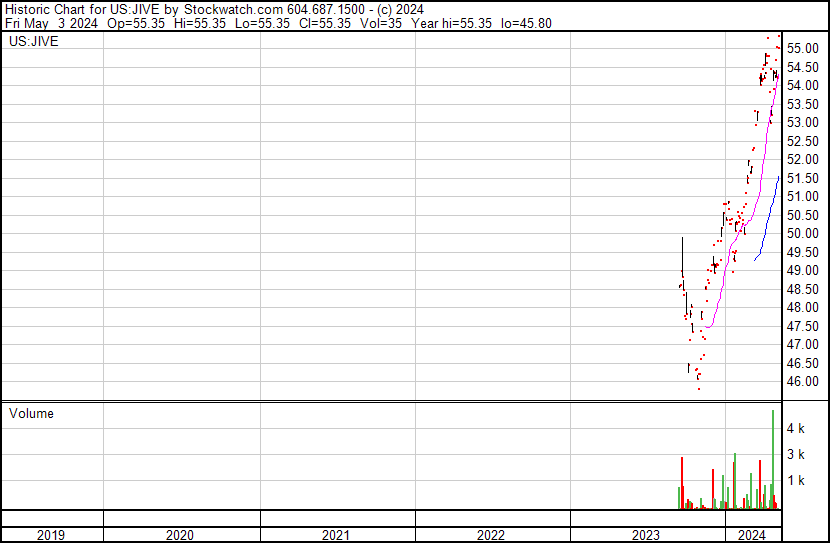The image size is (830, 543).
Task: Click the 49.50 price axis label
Action: [802, 252]
